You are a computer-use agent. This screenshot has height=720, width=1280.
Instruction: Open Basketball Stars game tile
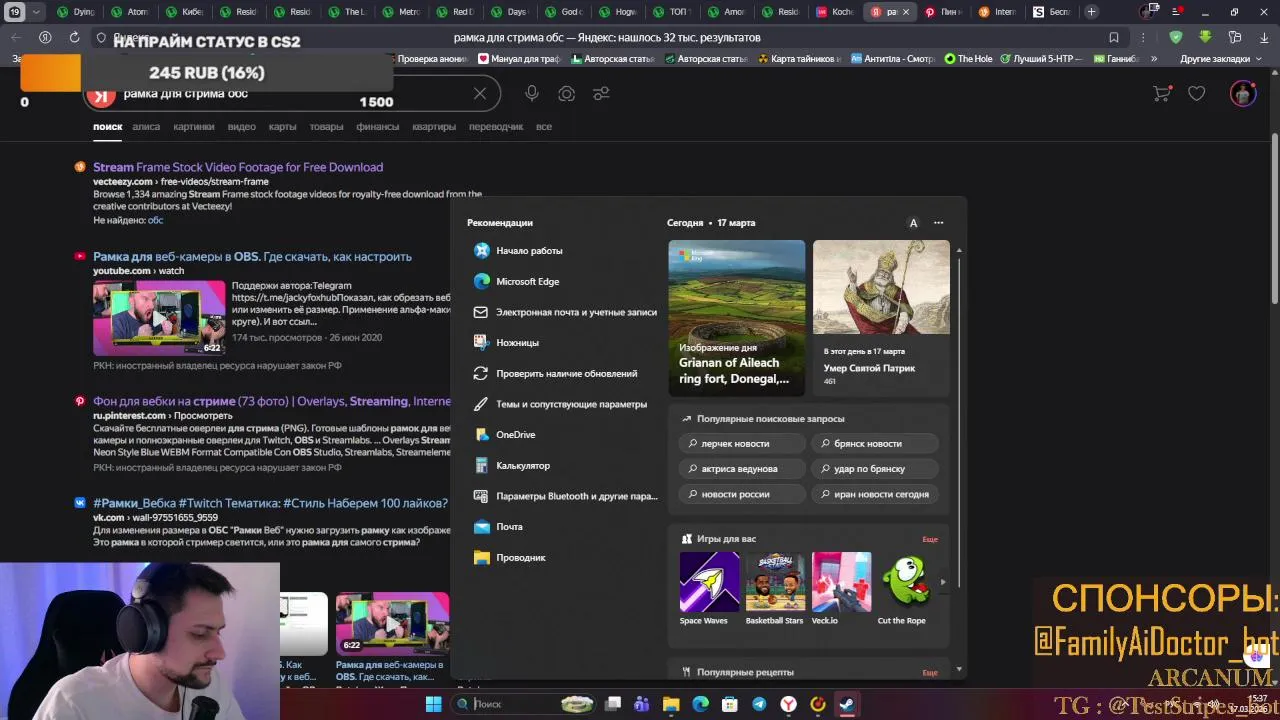(775, 588)
